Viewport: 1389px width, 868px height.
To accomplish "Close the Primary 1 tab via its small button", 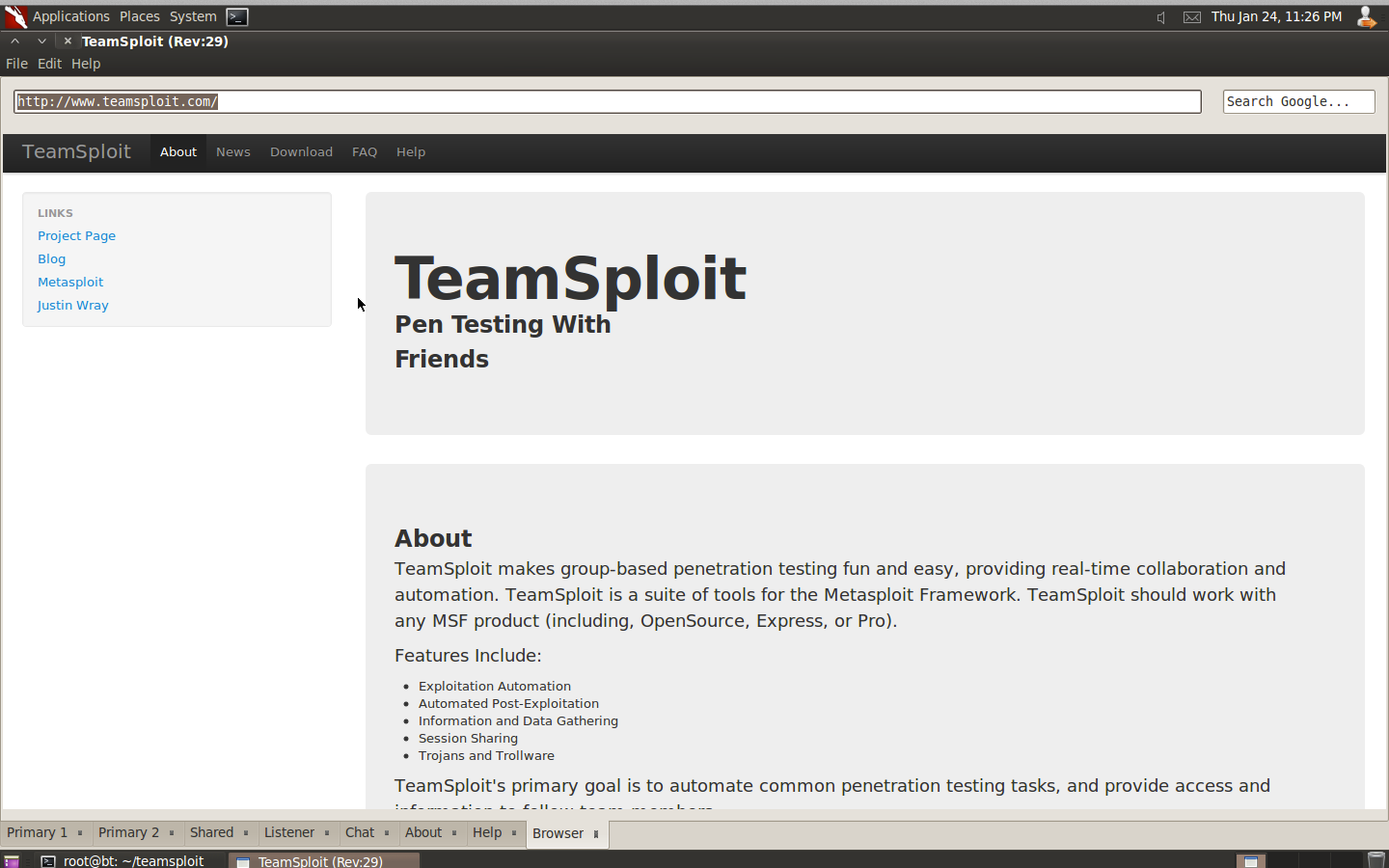I will pos(80,833).
